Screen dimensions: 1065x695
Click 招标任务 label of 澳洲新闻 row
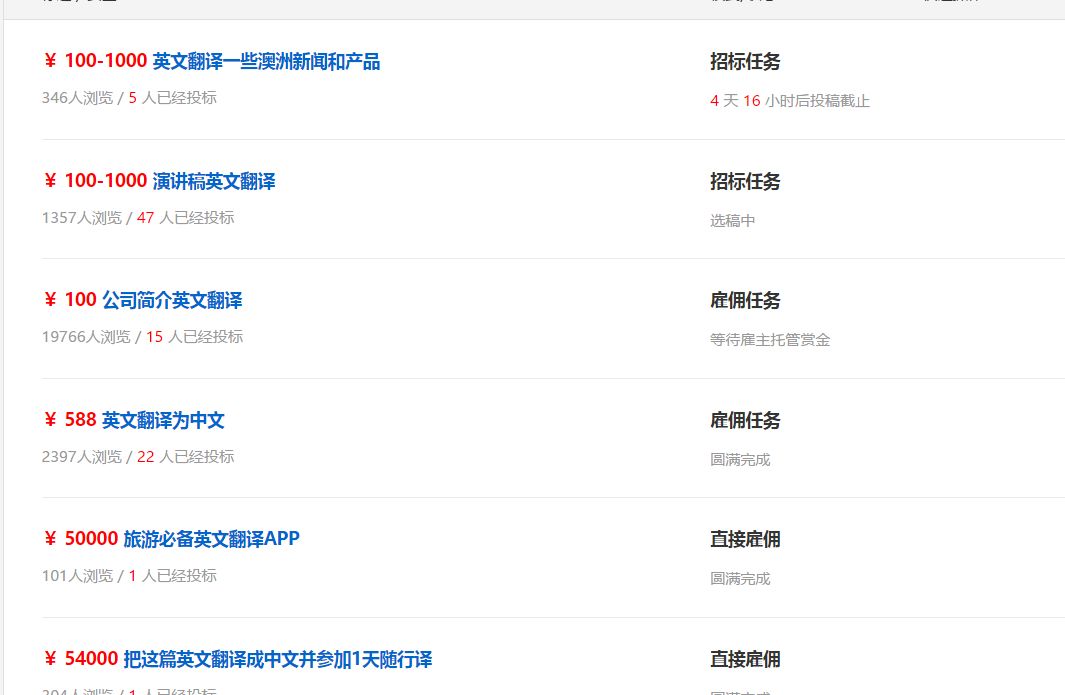point(745,61)
